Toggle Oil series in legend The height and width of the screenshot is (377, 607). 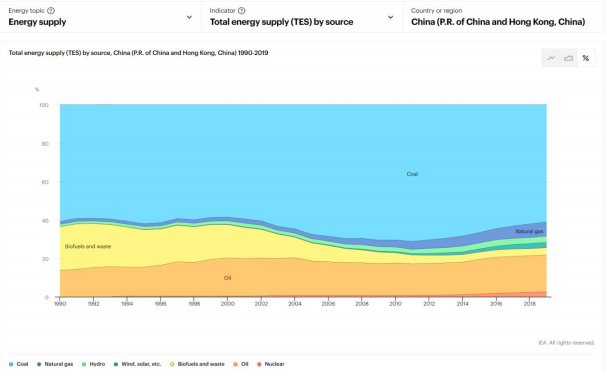click(x=241, y=364)
